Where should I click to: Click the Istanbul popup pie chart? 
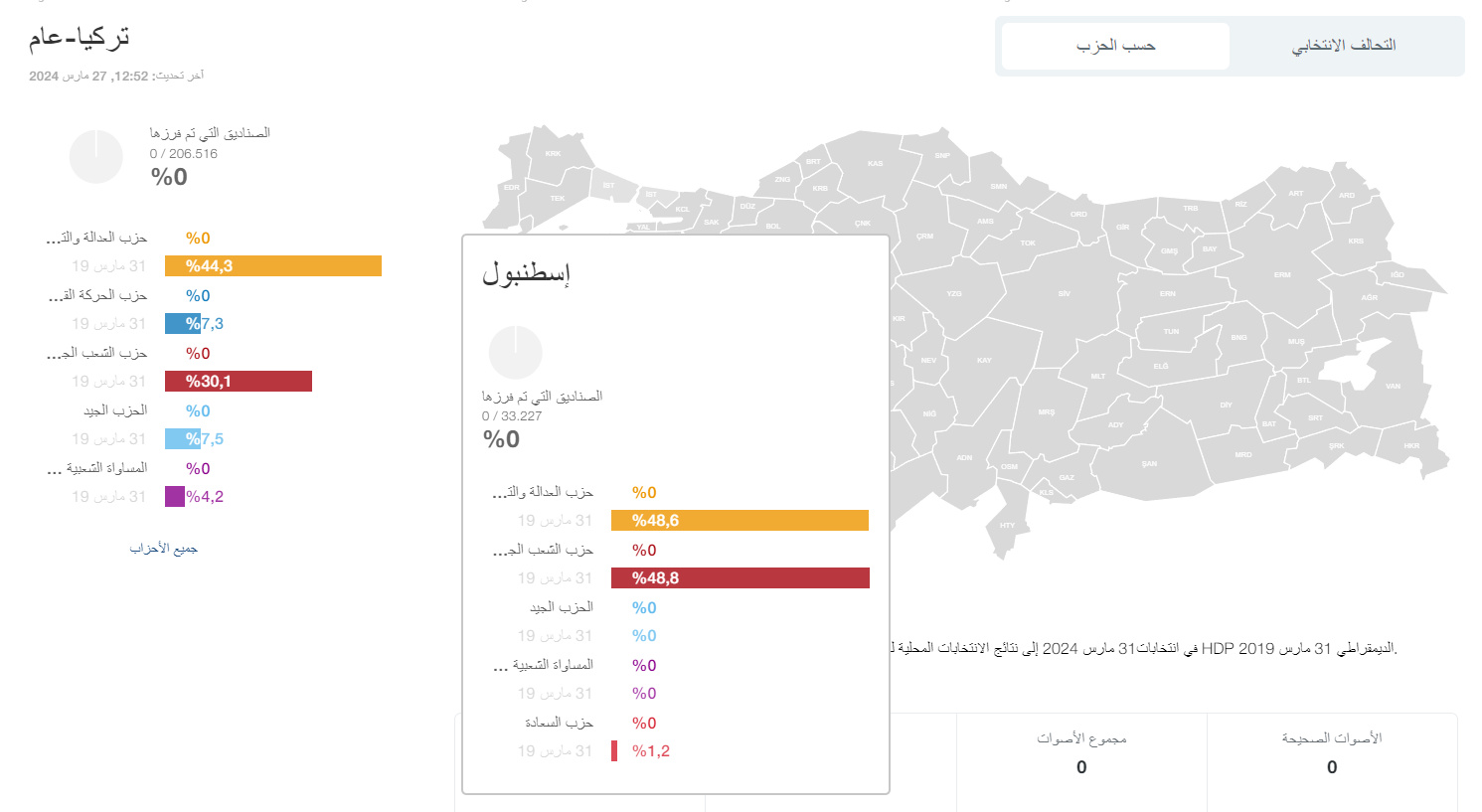coord(516,352)
